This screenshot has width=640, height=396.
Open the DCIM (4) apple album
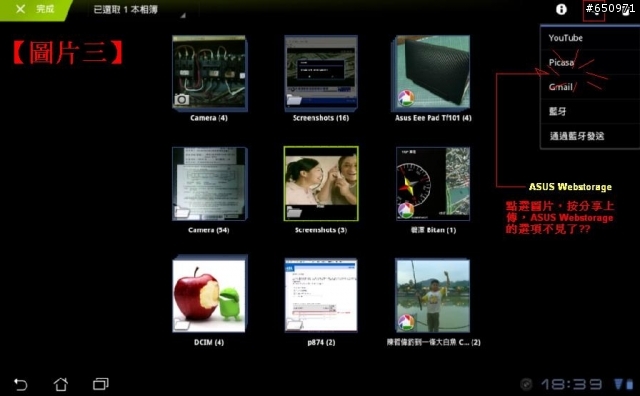[209, 295]
